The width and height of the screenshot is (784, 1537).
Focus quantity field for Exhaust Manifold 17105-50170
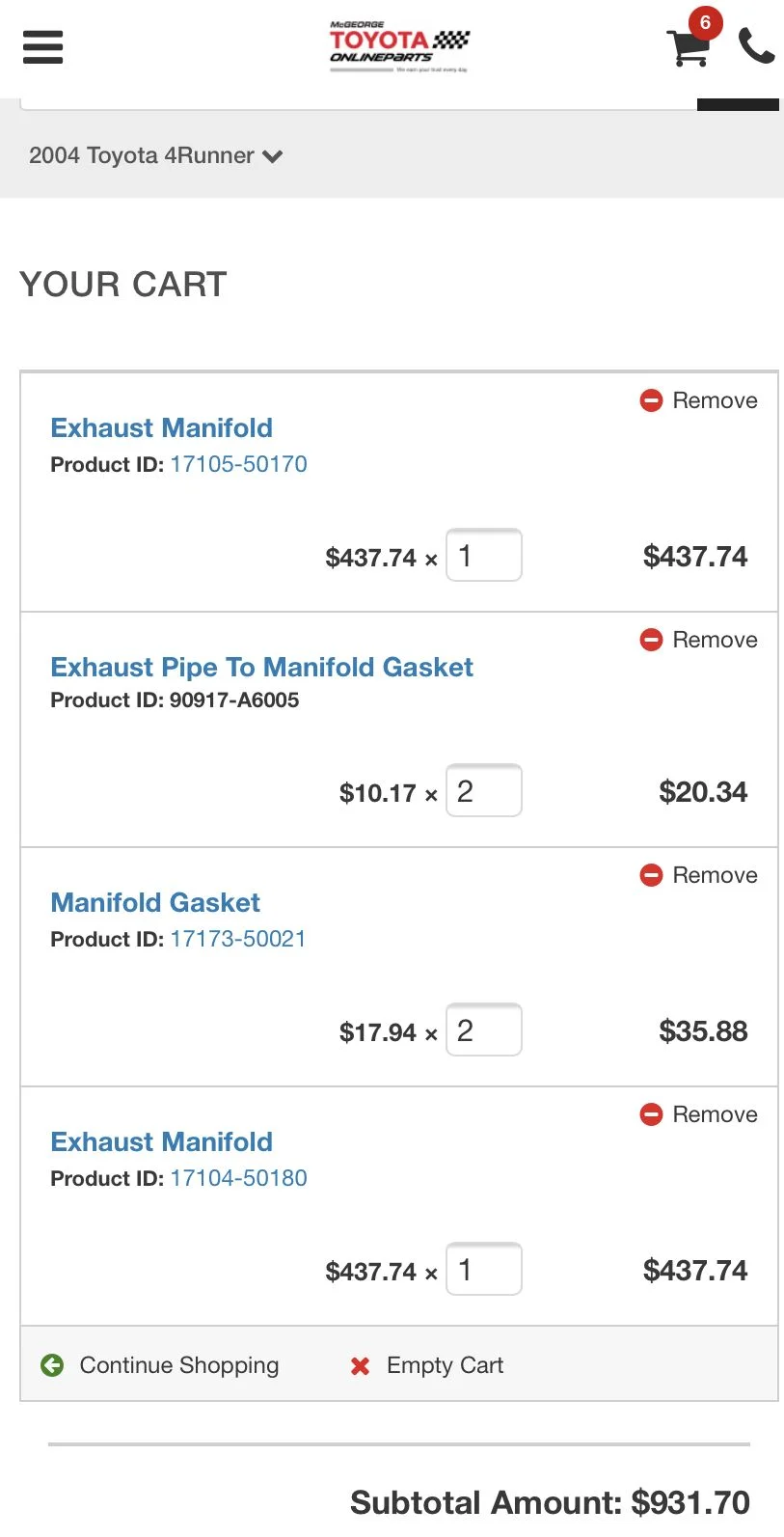[484, 555]
